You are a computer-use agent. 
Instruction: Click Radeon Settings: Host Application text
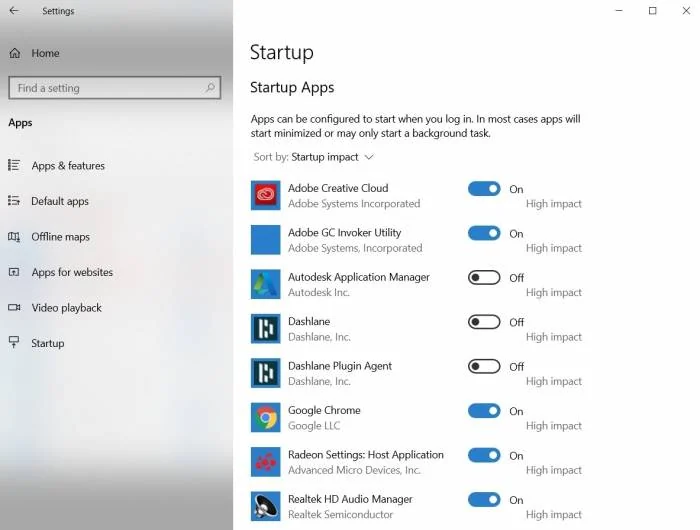point(366,455)
